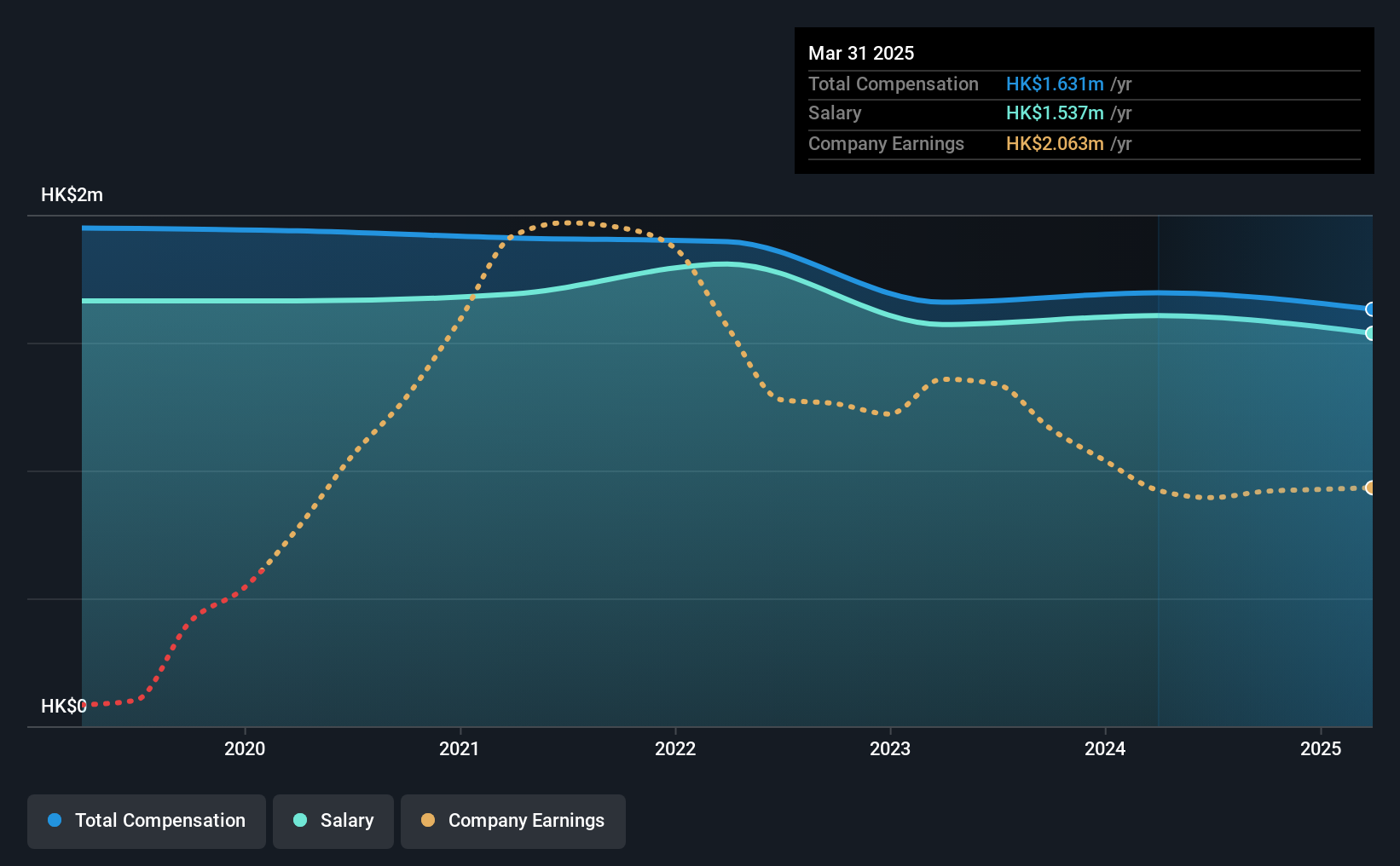Click the HK$2m y-axis label
1400x866 pixels.
click(72, 195)
